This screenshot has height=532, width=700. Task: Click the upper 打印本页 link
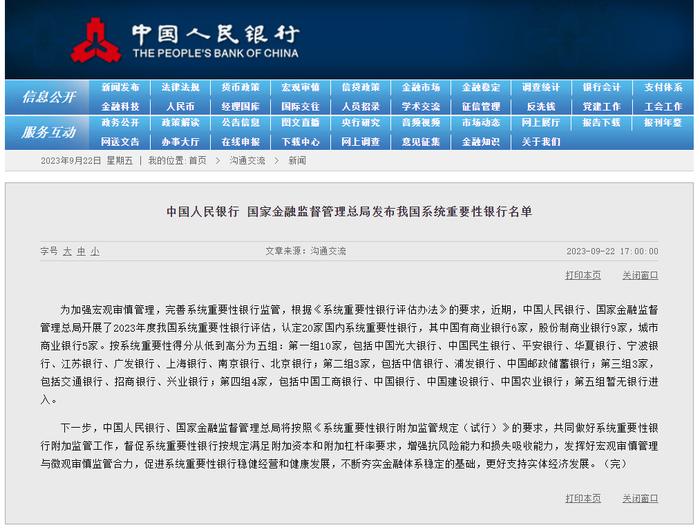(x=583, y=275)
